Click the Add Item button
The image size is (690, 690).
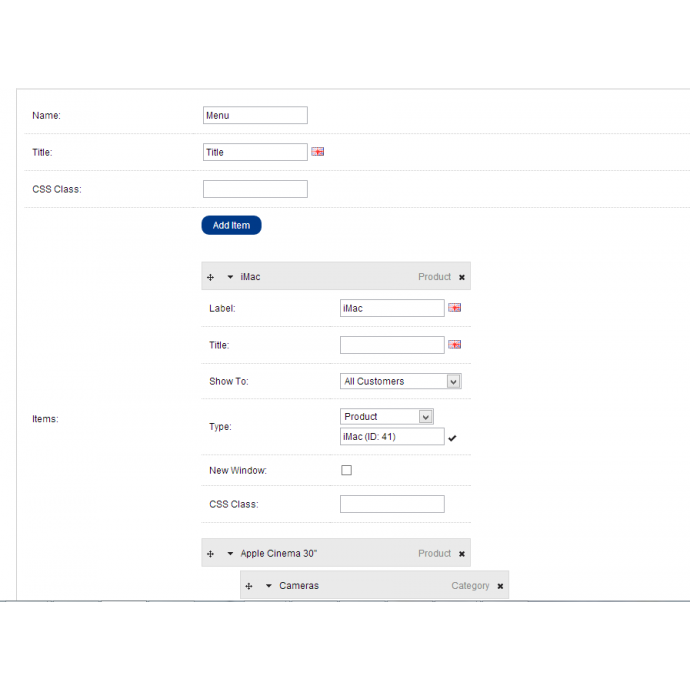[x=231, y=225]
